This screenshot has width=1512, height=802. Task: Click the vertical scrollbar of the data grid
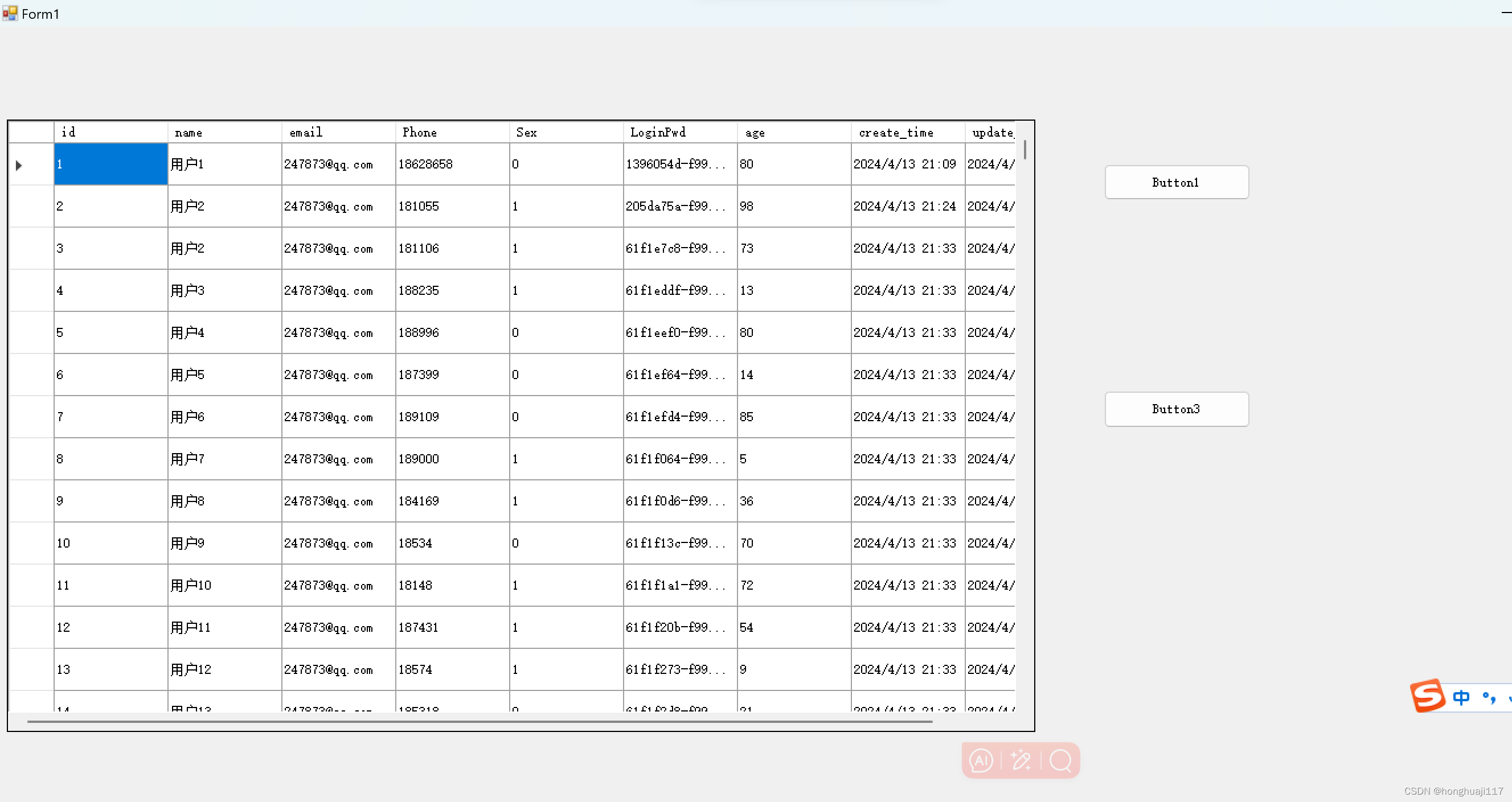click(1025, 151)
